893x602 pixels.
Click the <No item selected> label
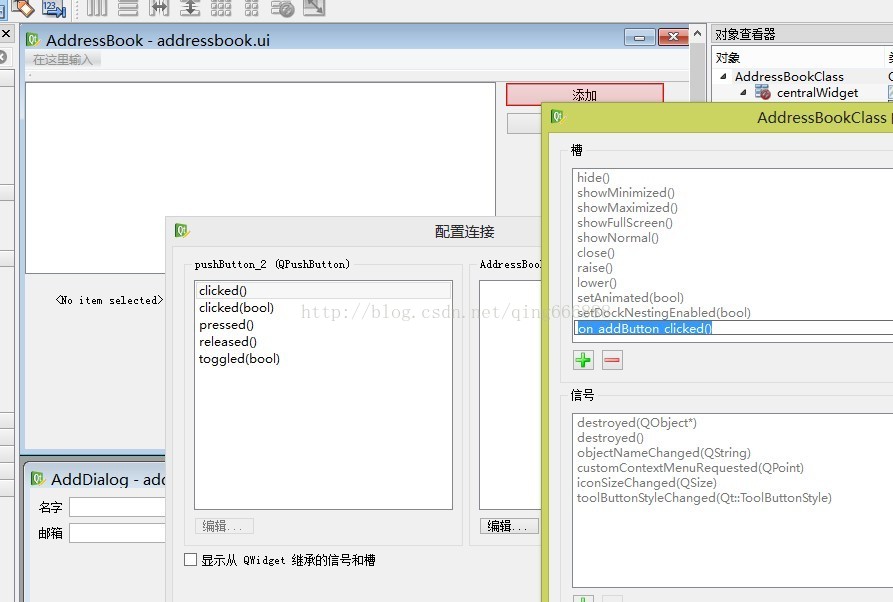[x=109, y=300]
